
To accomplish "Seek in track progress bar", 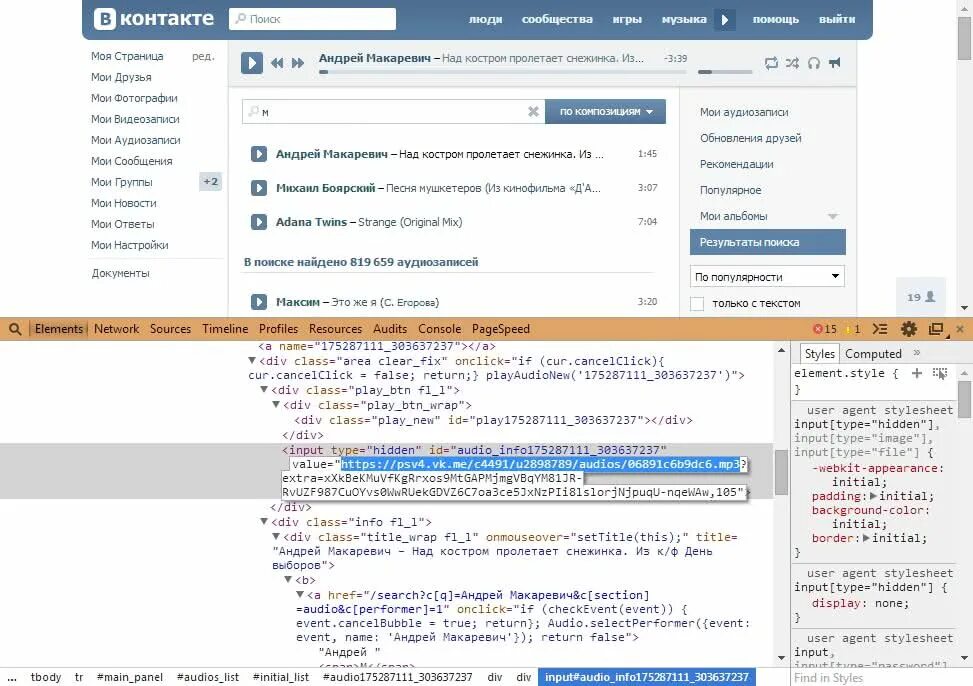I will [x=503, y=72].
